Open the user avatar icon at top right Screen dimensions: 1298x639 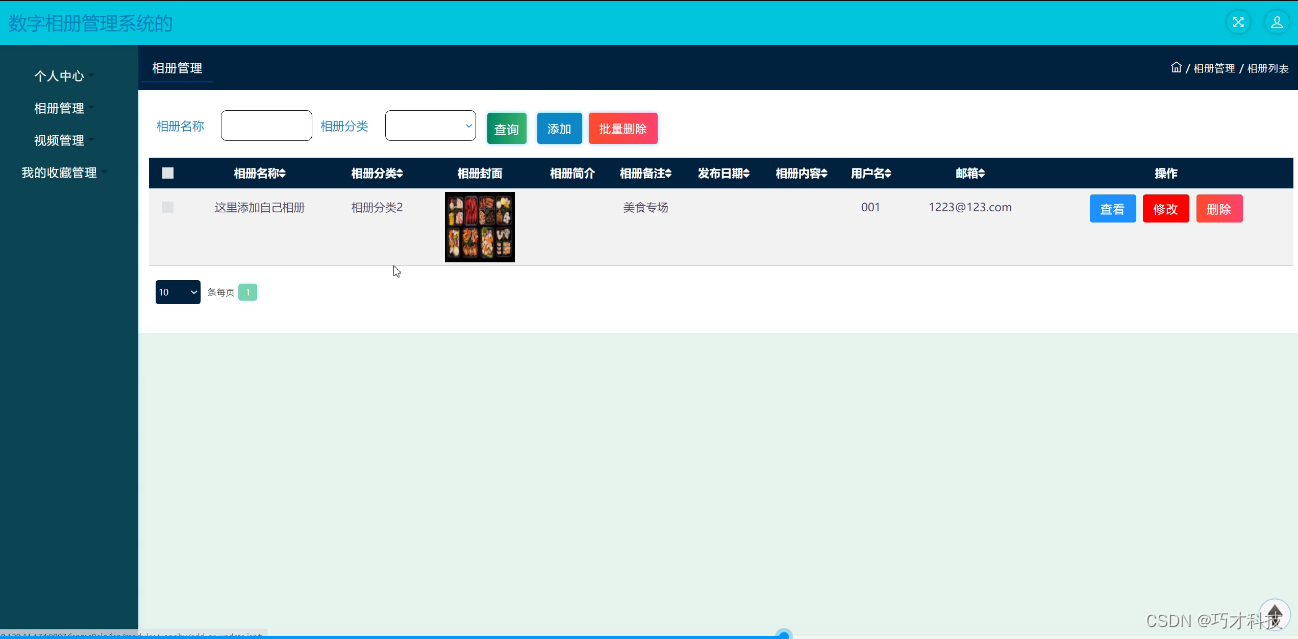(x=1277, y=21)
